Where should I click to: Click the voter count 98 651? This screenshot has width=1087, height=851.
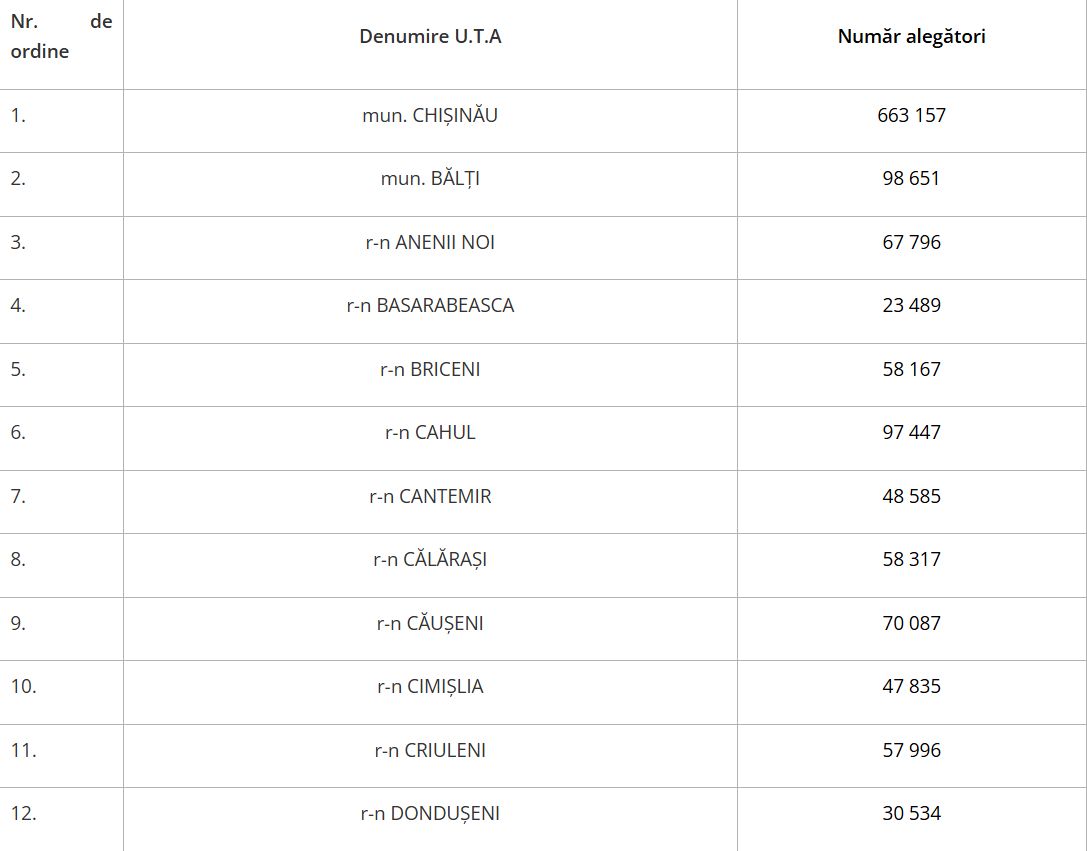tap(912, 179)
